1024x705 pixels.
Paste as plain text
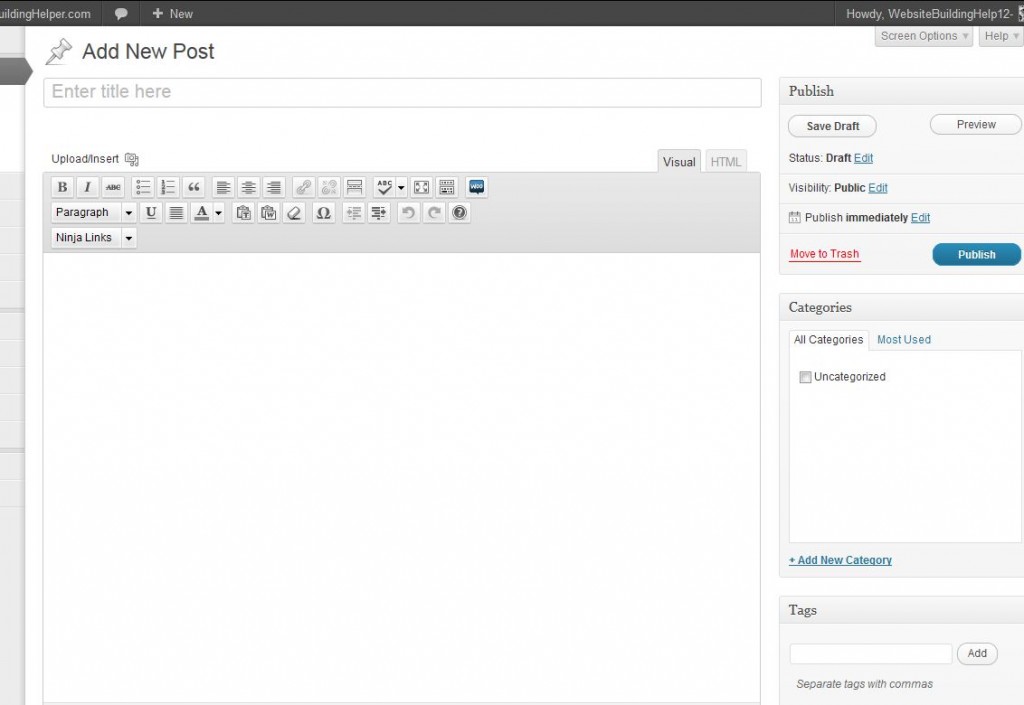244,213
